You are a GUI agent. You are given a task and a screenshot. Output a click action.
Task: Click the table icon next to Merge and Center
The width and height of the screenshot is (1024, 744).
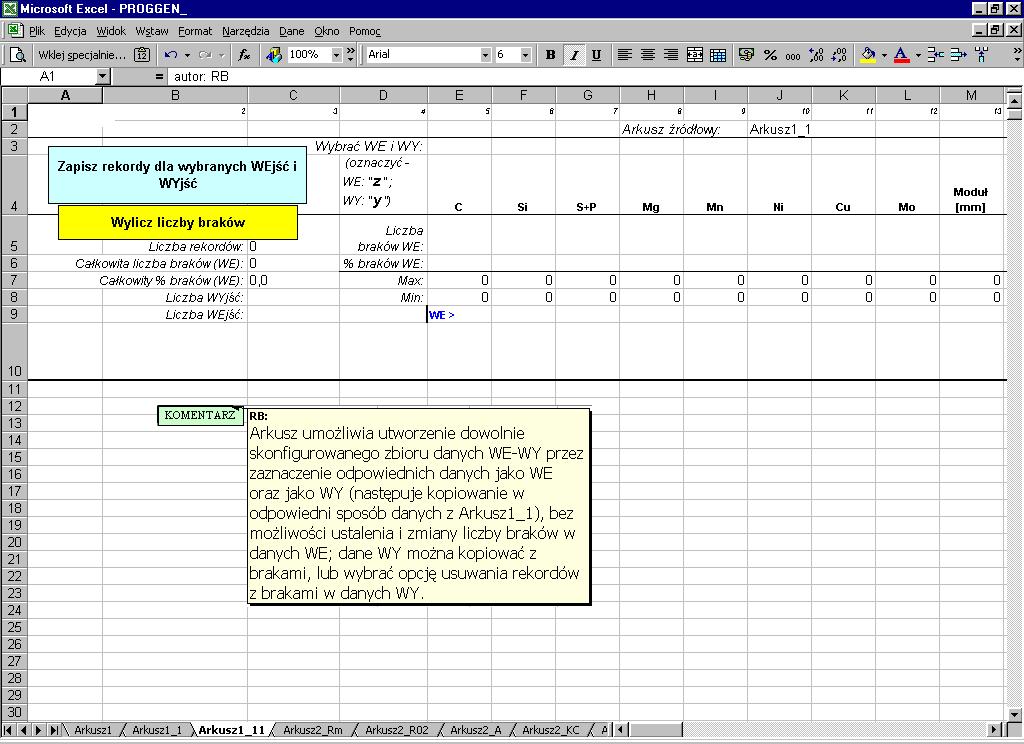[718, 55]
